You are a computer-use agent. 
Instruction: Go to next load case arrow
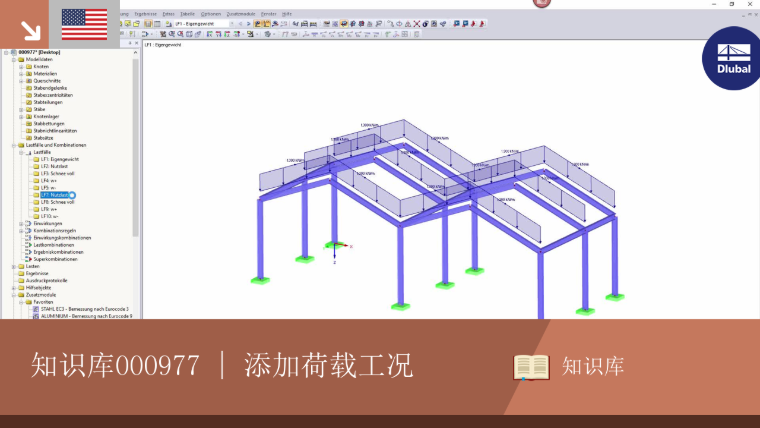coord(248,24)
